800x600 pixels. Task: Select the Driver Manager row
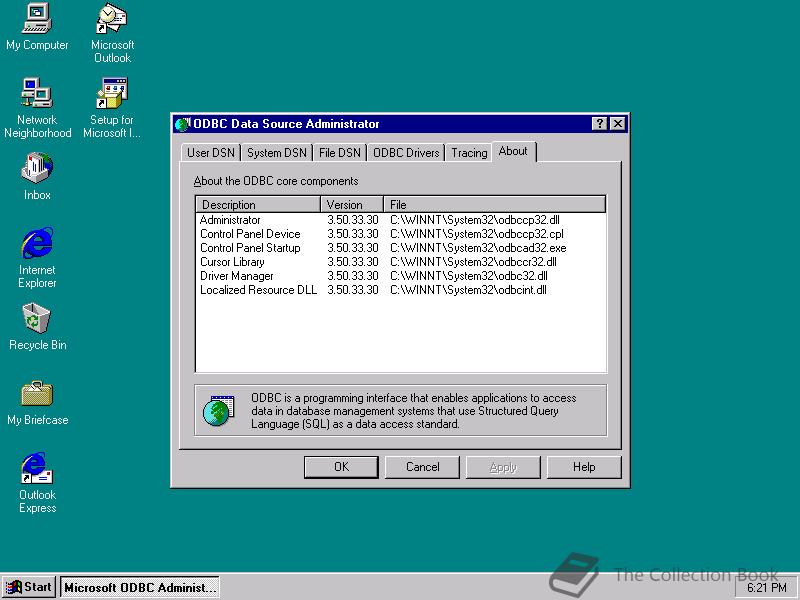pos(401,276)
